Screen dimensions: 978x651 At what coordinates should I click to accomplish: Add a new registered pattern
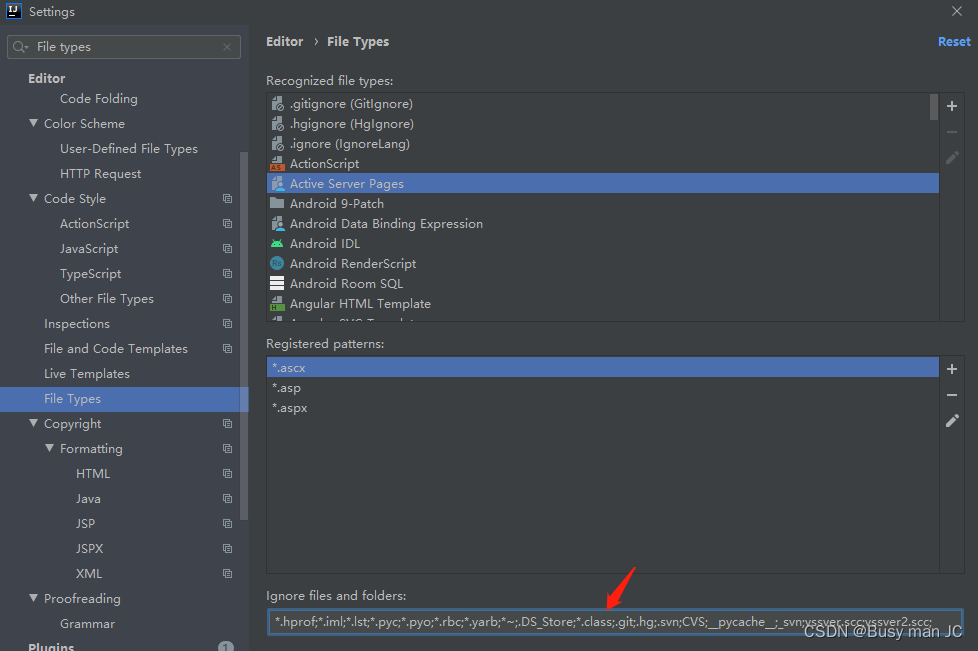pos(951,369)
